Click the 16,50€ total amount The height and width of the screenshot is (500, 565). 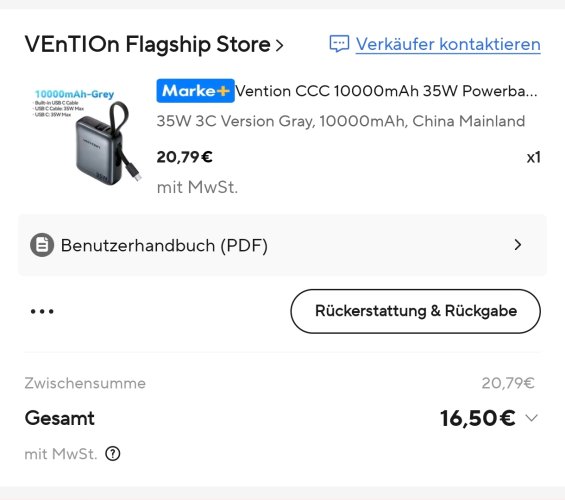(478, 418)
